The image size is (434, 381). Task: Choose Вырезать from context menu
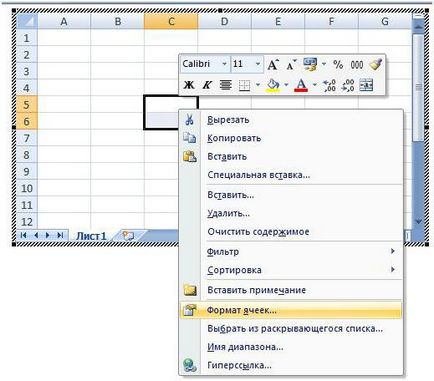tap(291, 120)
